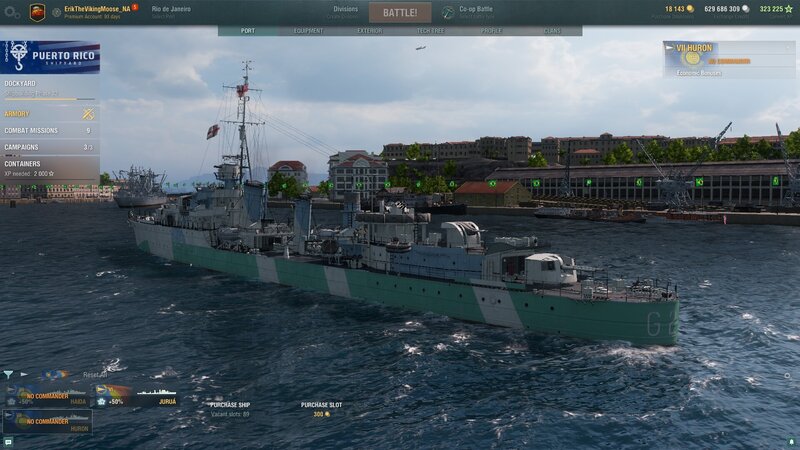800x450 pixels.
Task: Click the credits silver coin icon
Action: point(745,9)
